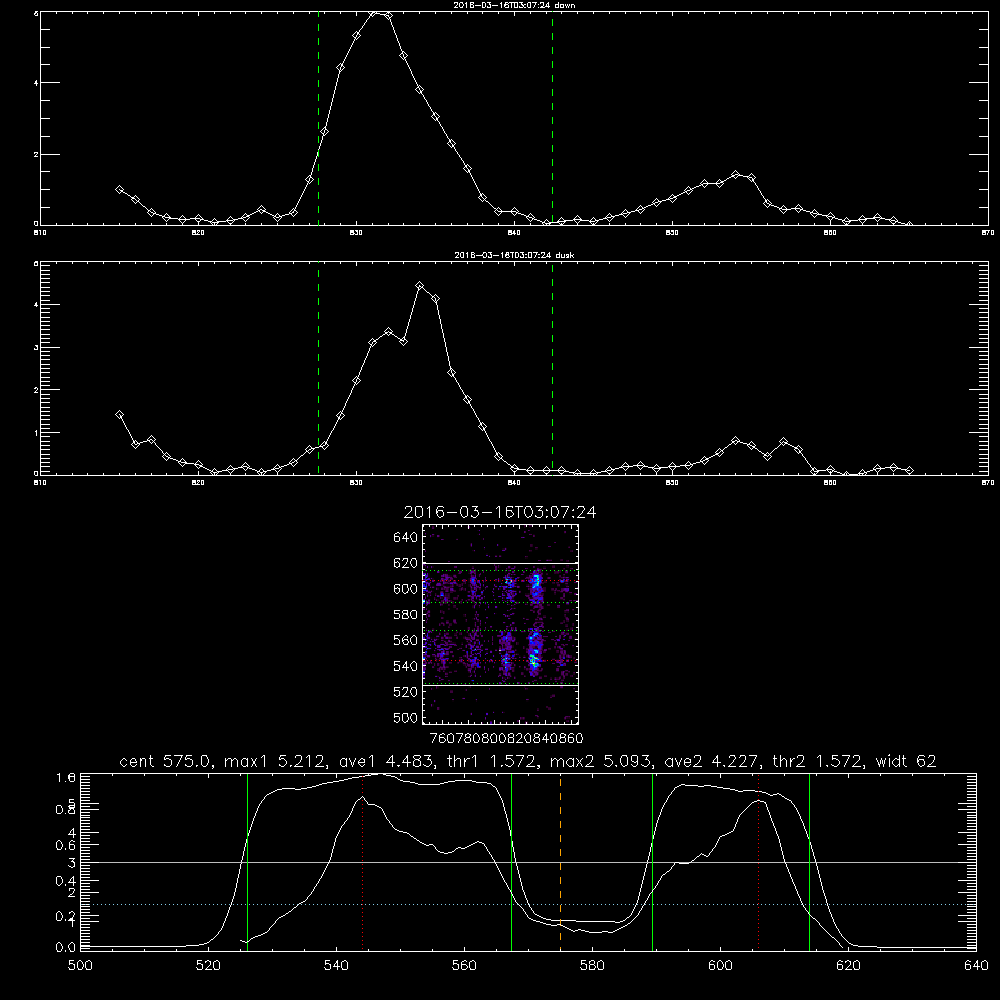Click the '580' label on bottom plot x-axis
Screen dimensions: 1000x1000
point(592,966)
